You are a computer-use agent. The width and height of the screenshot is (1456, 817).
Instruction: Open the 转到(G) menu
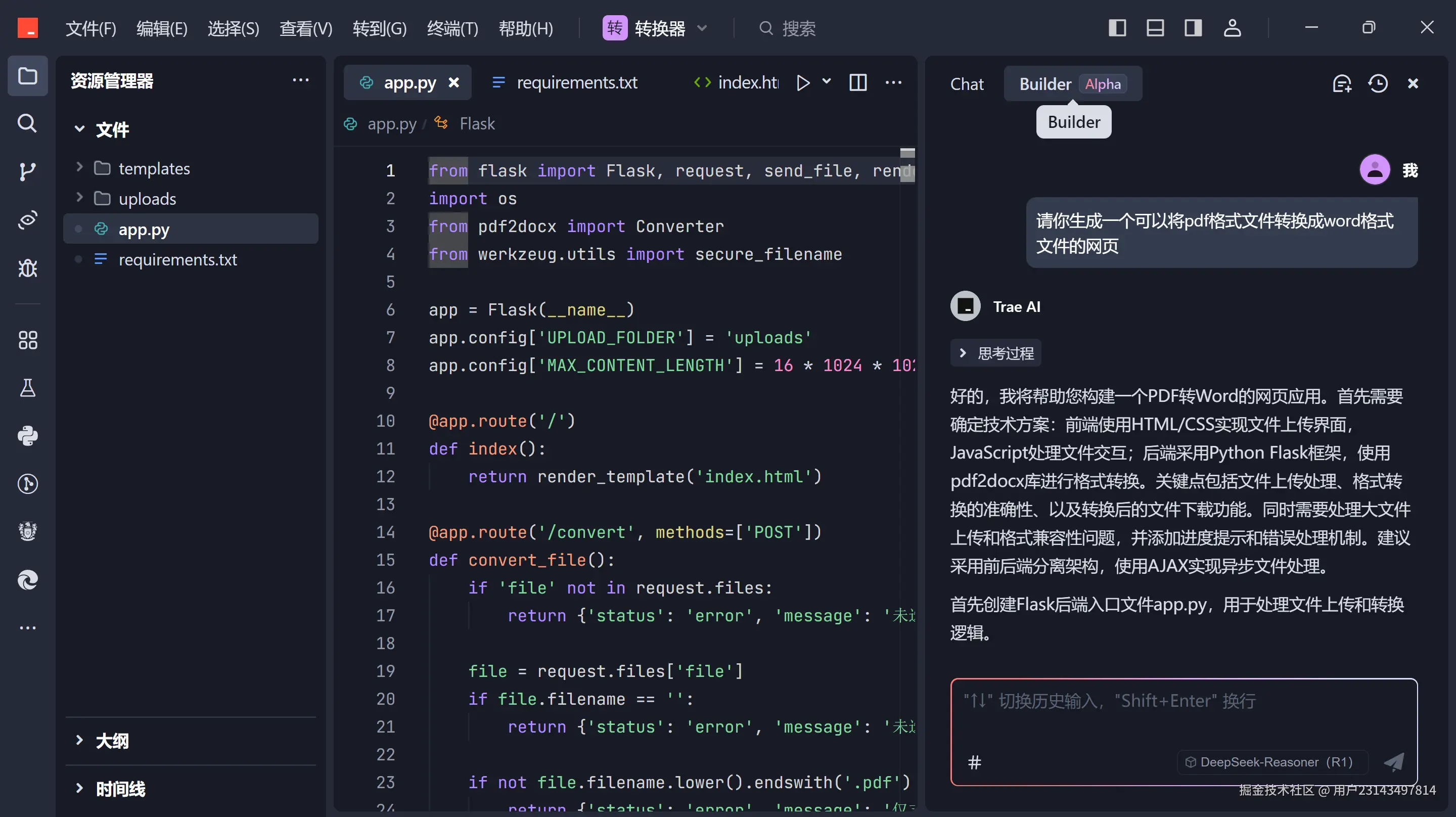[x=379, y=28]
